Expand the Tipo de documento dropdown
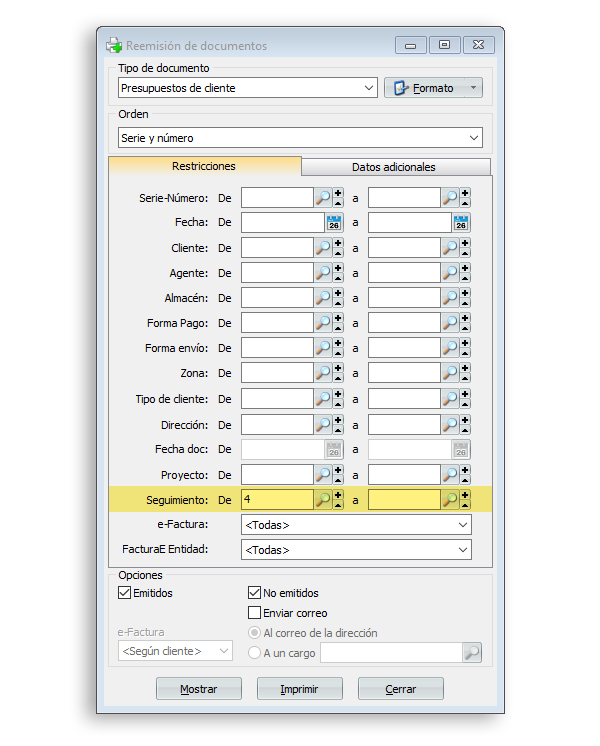This screenshot has width=600, height=746. [370, 88]
